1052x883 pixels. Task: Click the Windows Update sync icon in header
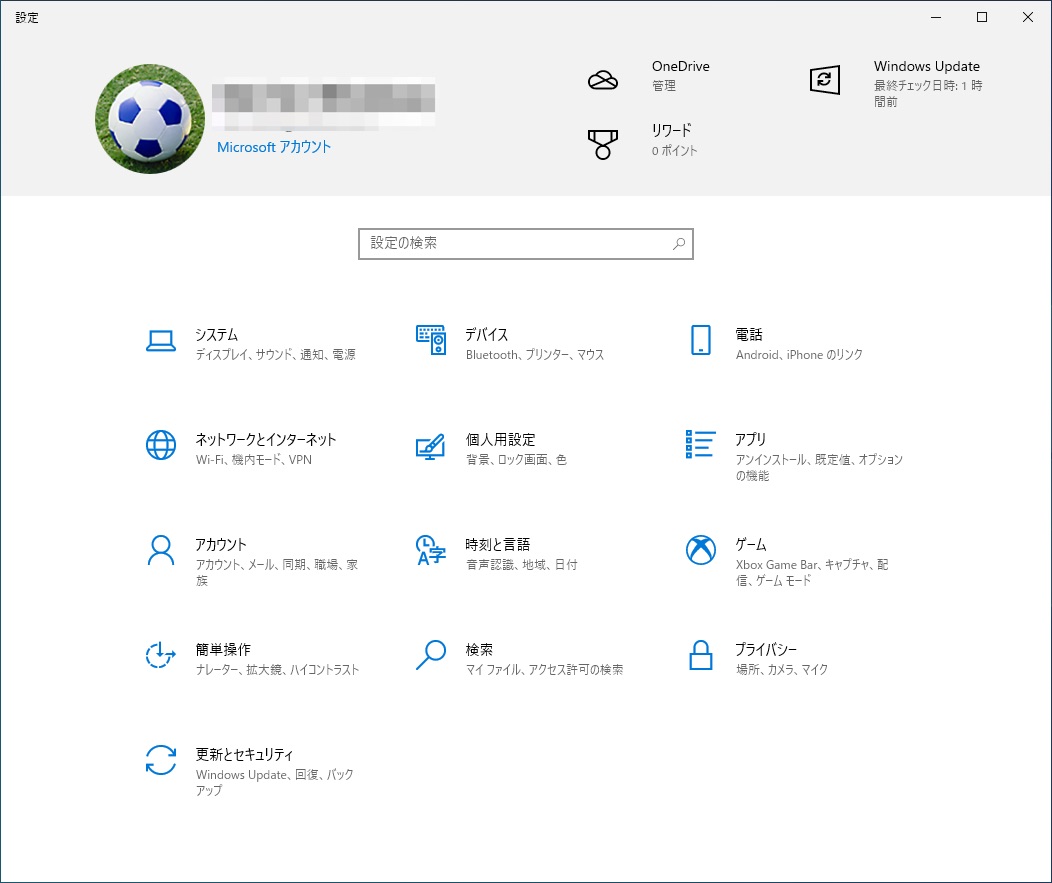coord(825,80)
